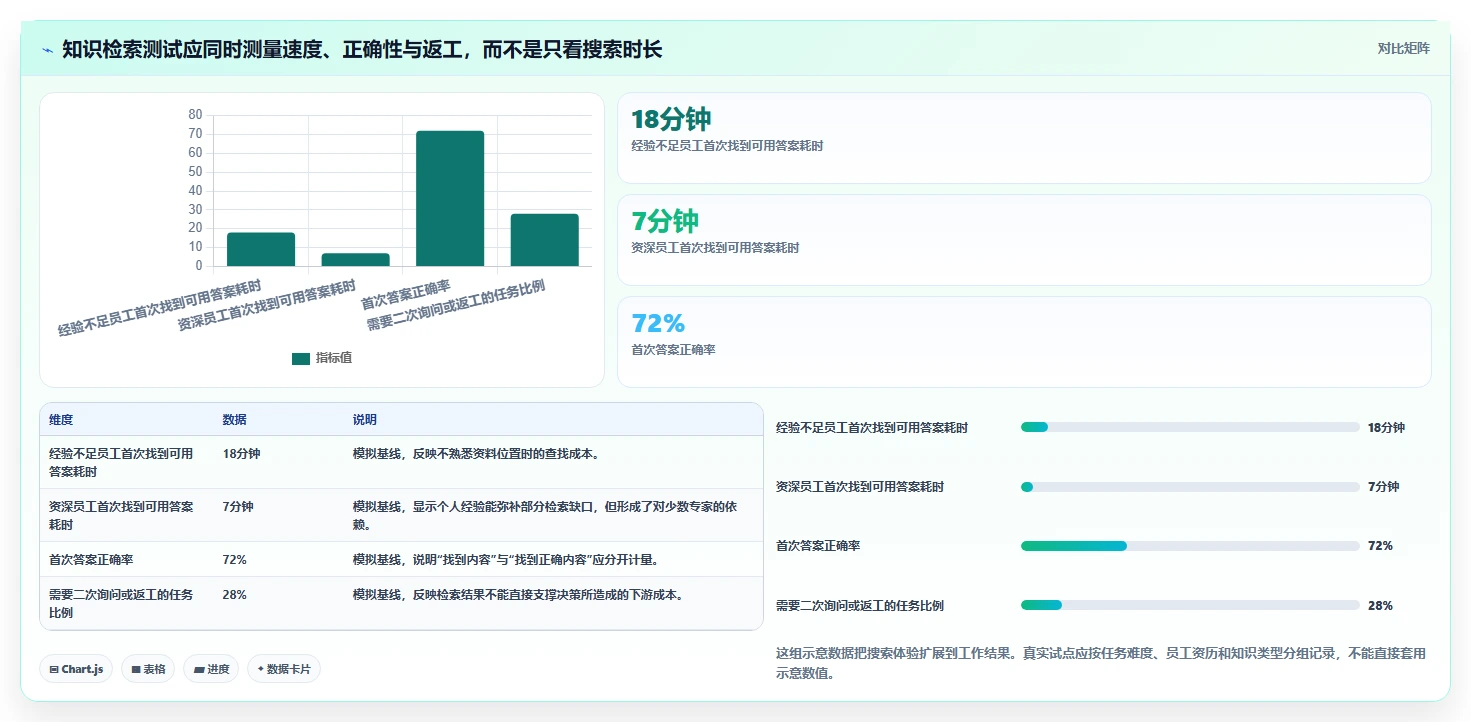Click the 28% value beside its progress bar
This screenshot has width=1471, height=722.
1380,605
